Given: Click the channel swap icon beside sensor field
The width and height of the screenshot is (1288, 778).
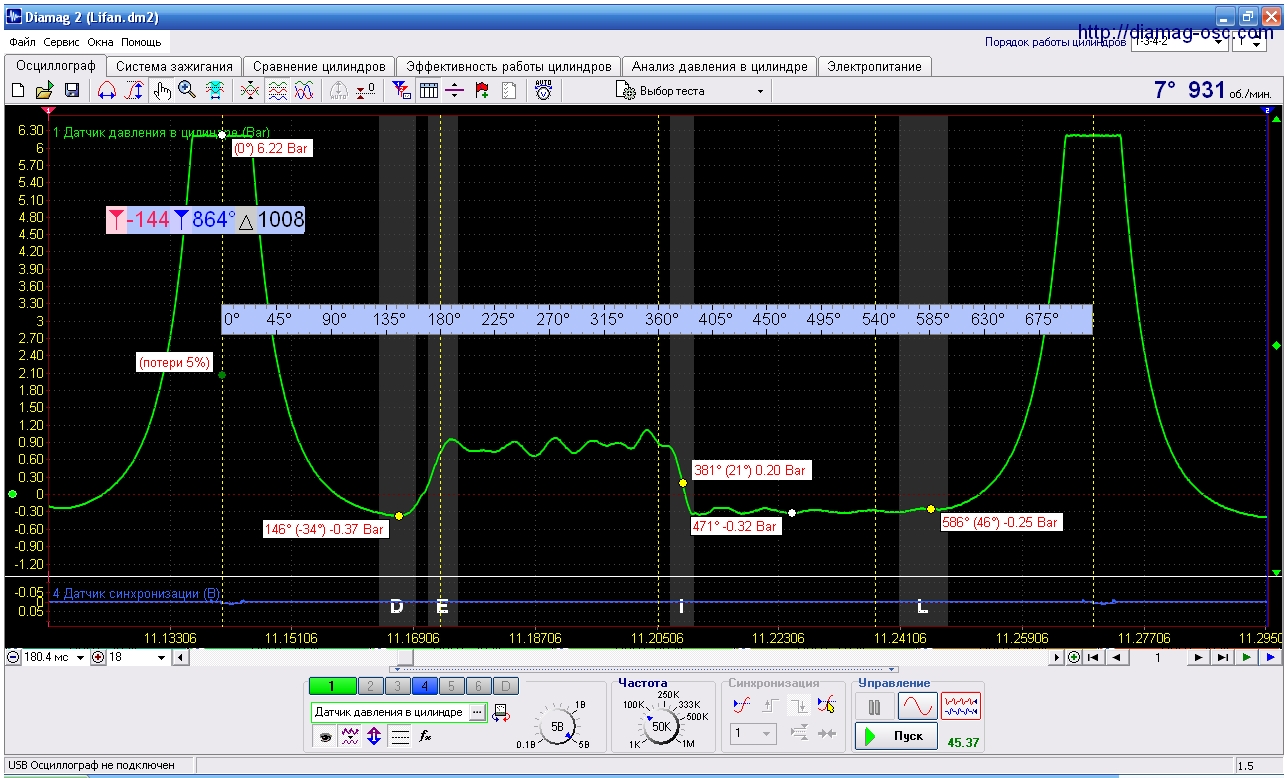Looking at the screenshot, I should click(501, 712).
